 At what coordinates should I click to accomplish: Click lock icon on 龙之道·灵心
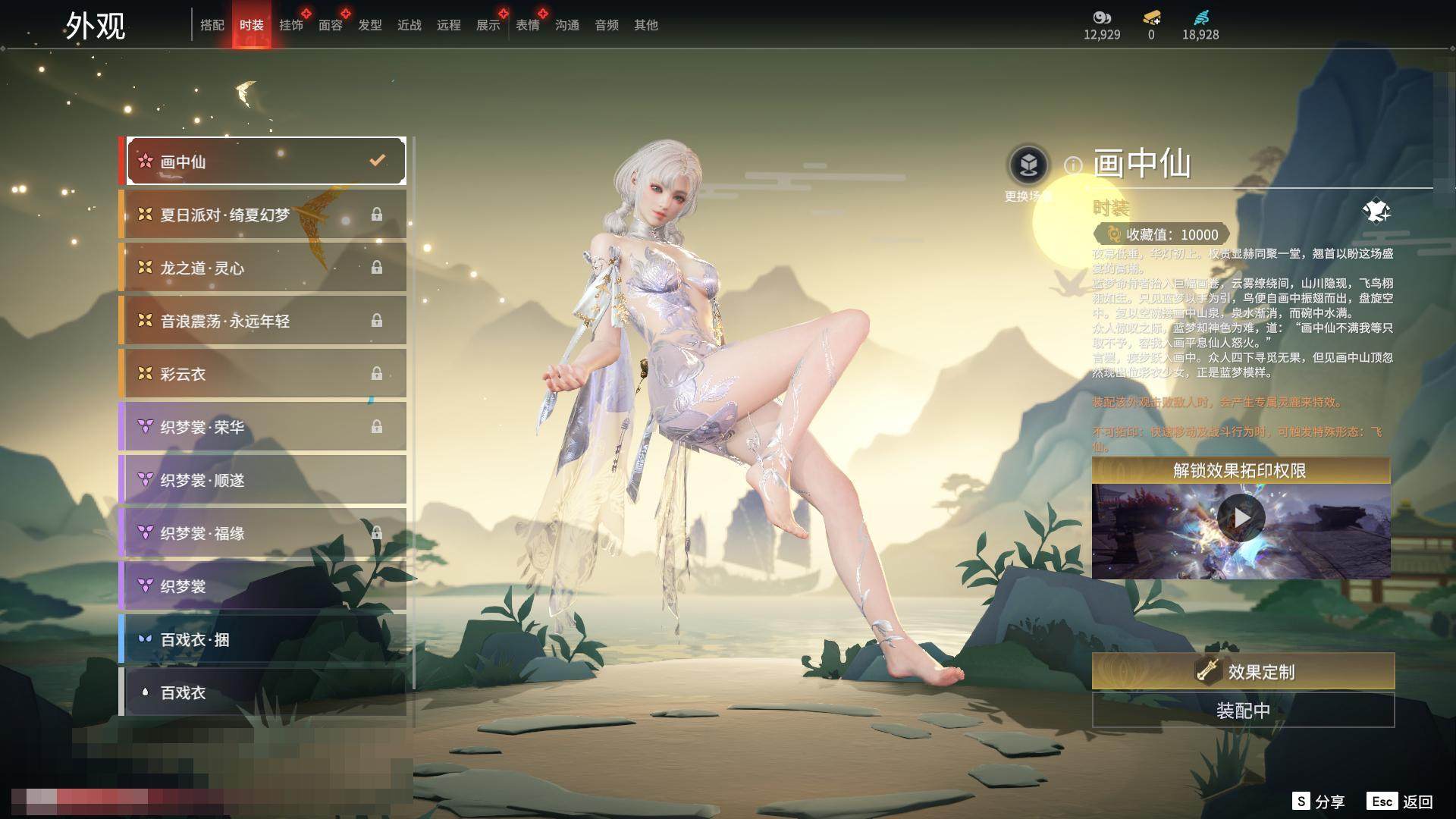[x=376, y=268]
